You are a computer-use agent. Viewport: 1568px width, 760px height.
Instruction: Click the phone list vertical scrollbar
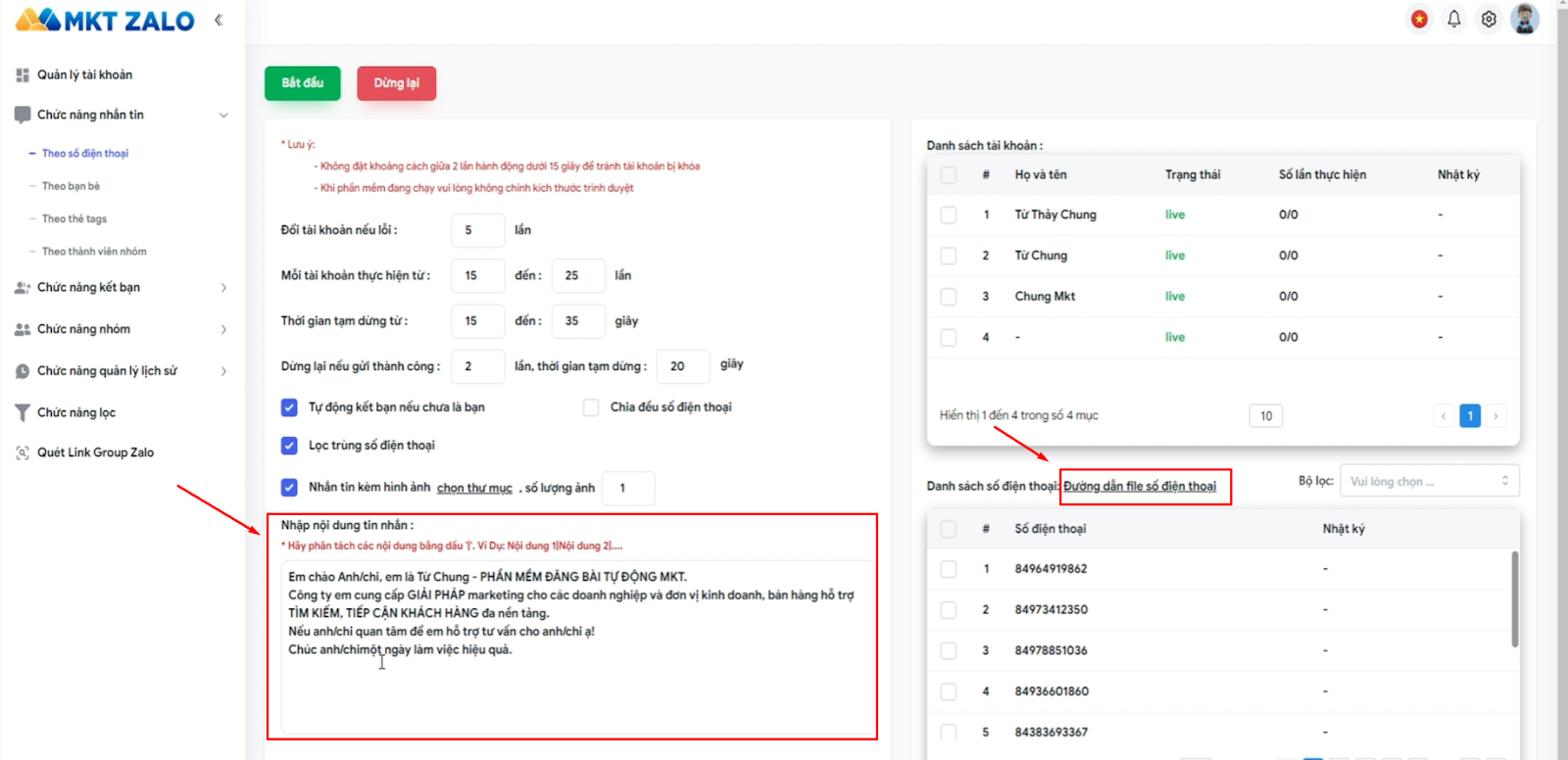click(x=1515, y=599)
